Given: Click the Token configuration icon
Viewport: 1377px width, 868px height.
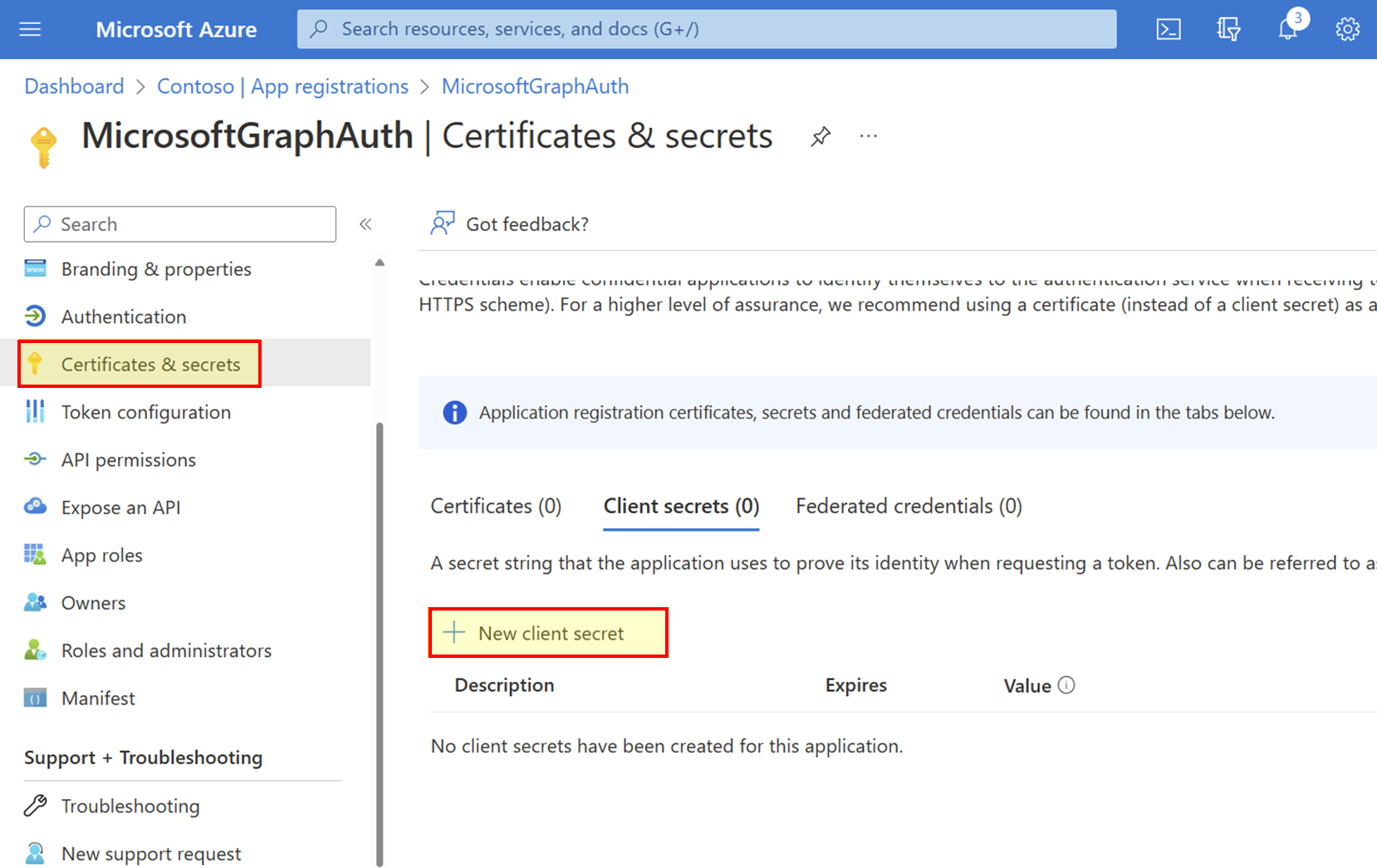Looking at the screenshot, I should (x=35, y=412).
